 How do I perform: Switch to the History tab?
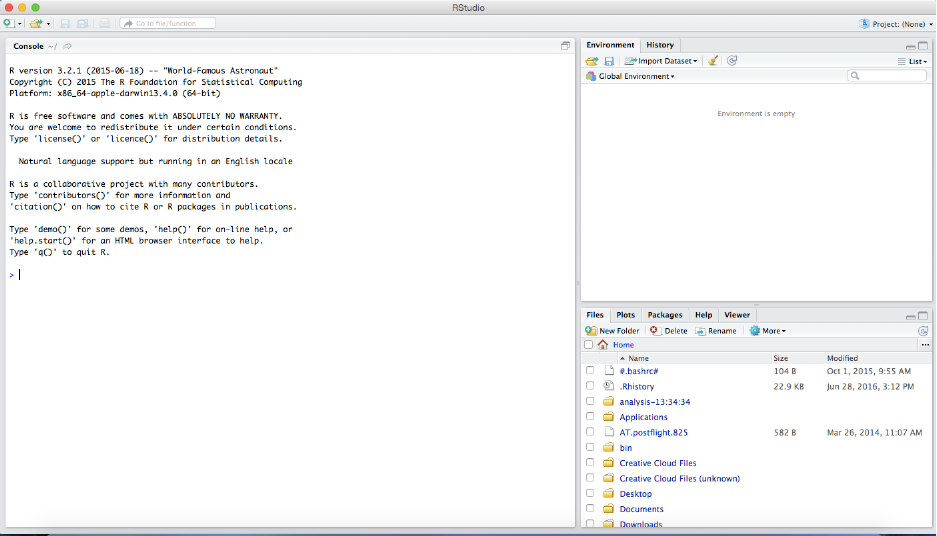(659, 45)
